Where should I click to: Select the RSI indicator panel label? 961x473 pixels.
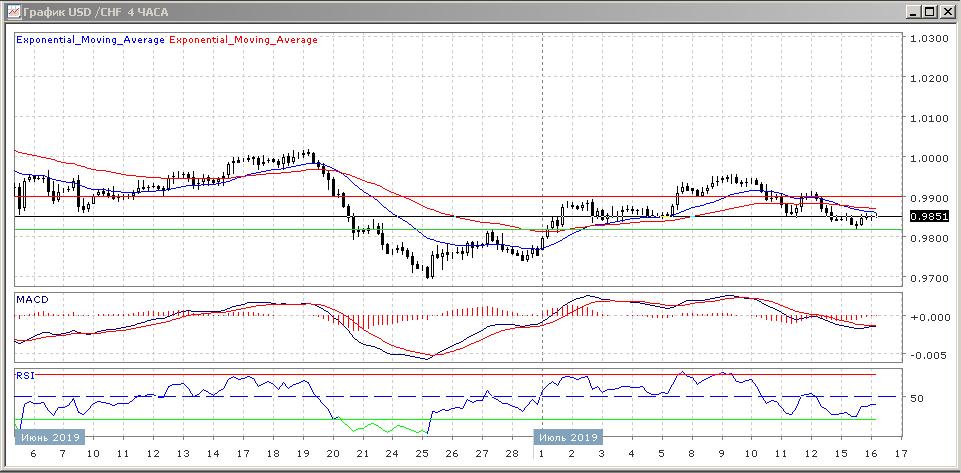coord(26,376)
